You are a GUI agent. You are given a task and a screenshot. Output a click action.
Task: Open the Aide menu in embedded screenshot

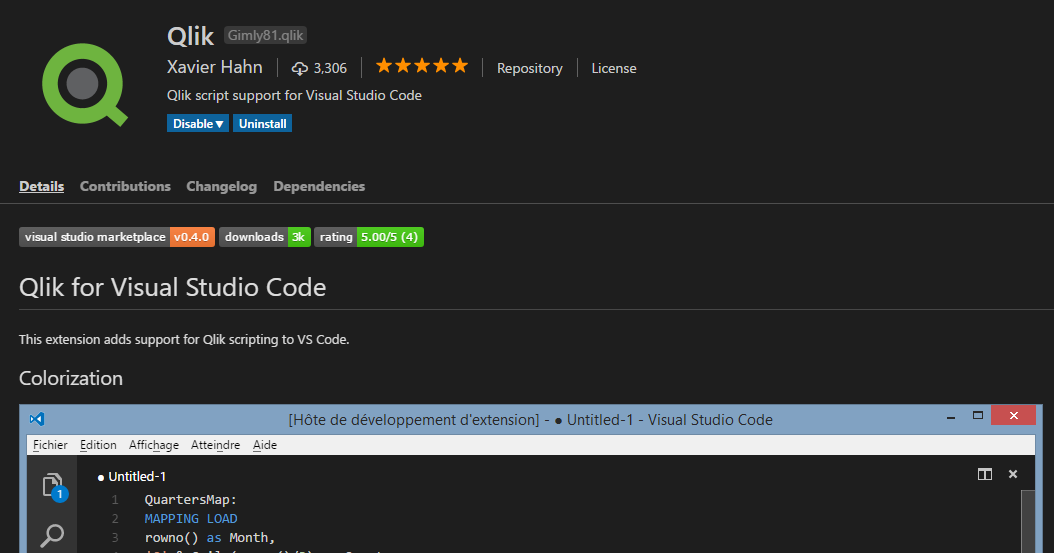coord(265,445)
